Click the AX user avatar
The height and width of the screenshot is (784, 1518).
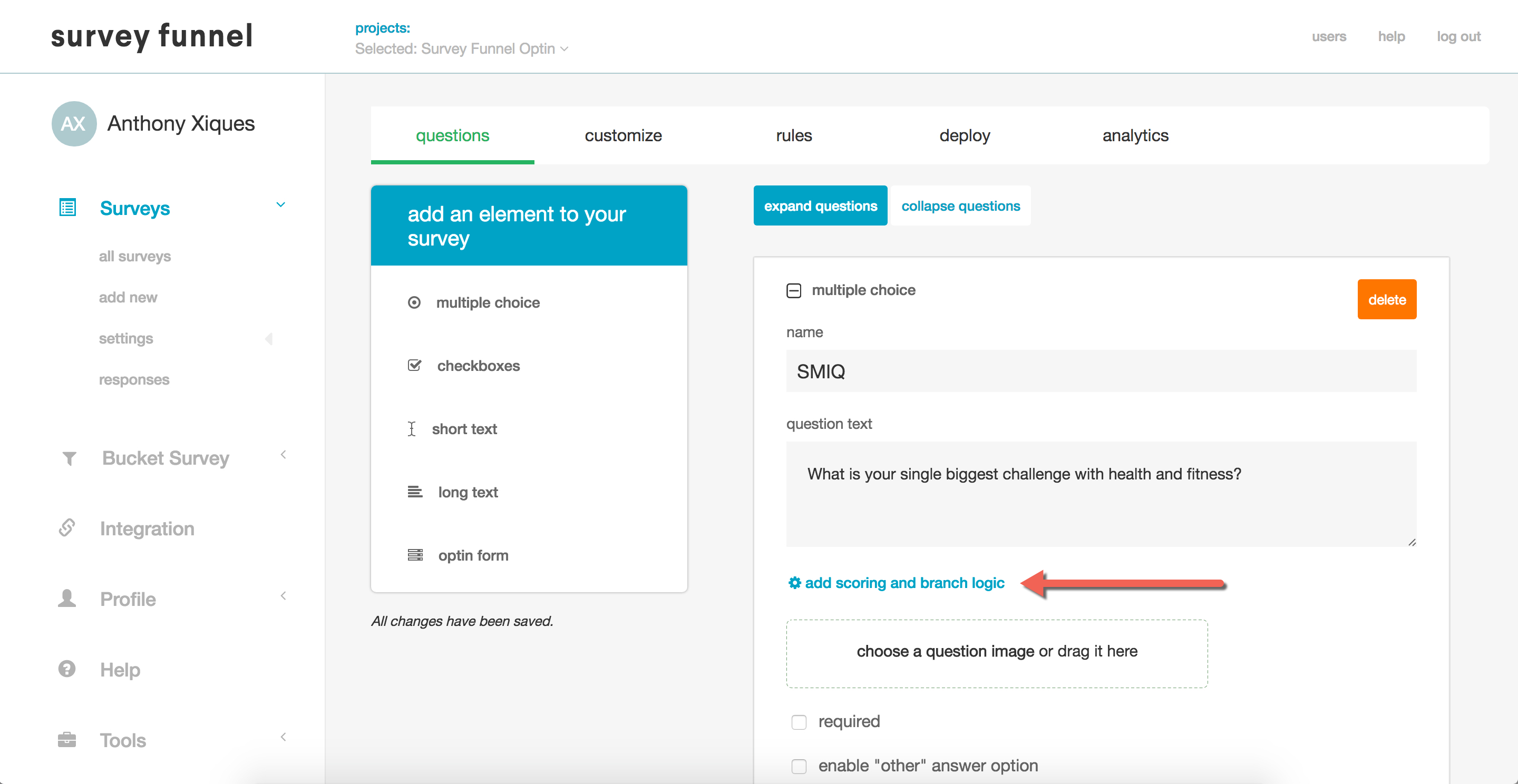(74, 124)
